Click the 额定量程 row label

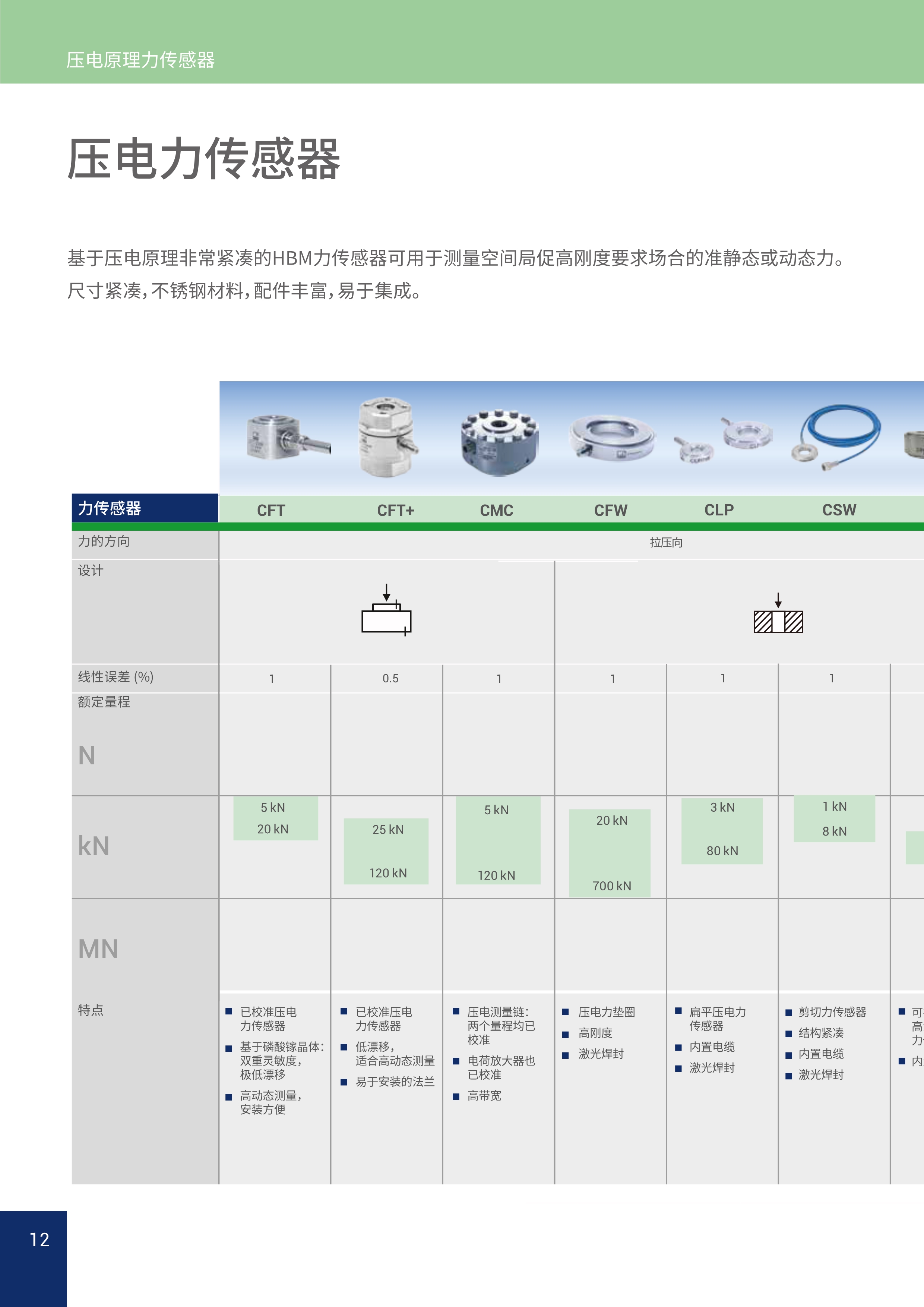coord(104,702)
